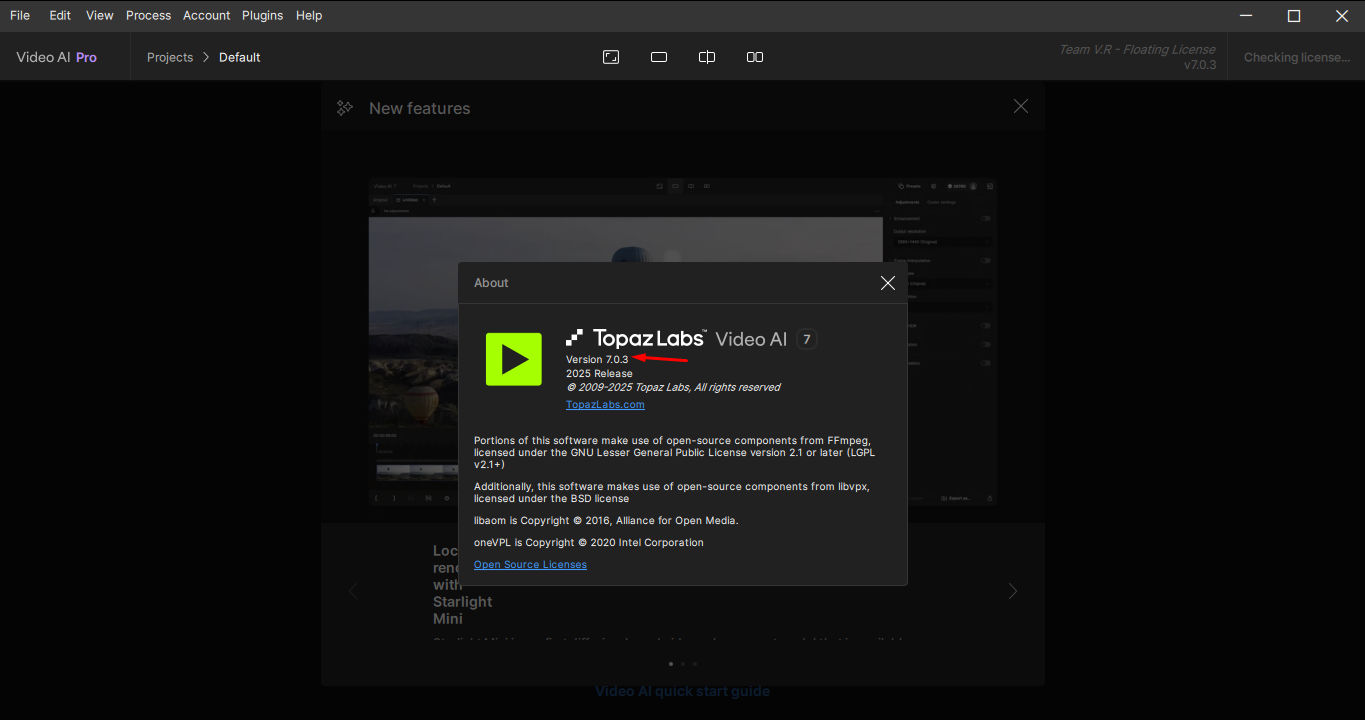Click the green Topaz play logo
Screen dimensions: 1365x720
click(x=513, y=359)
